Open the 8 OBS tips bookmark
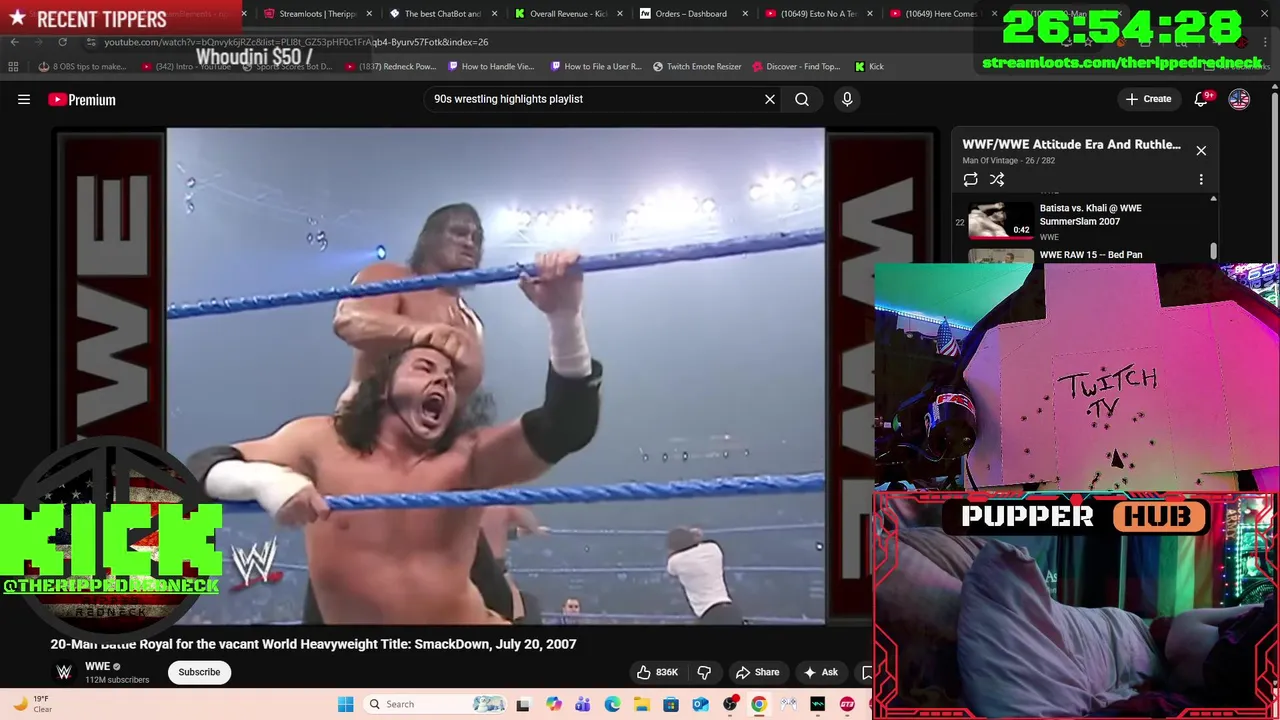This screenshot has height=720, width=1280. pyautogui.click(x=82, y=67)
